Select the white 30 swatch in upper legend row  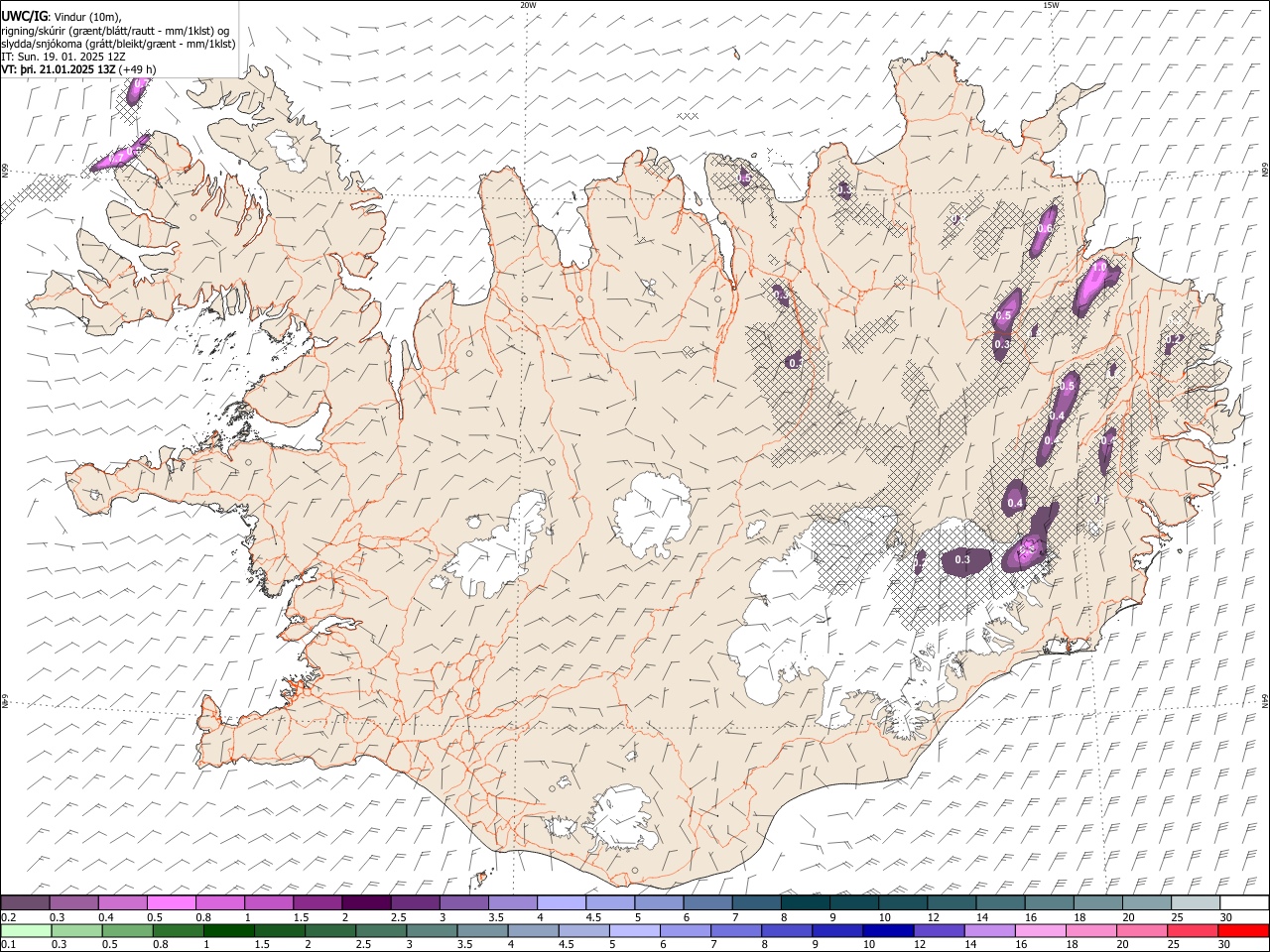point(1244,902)
